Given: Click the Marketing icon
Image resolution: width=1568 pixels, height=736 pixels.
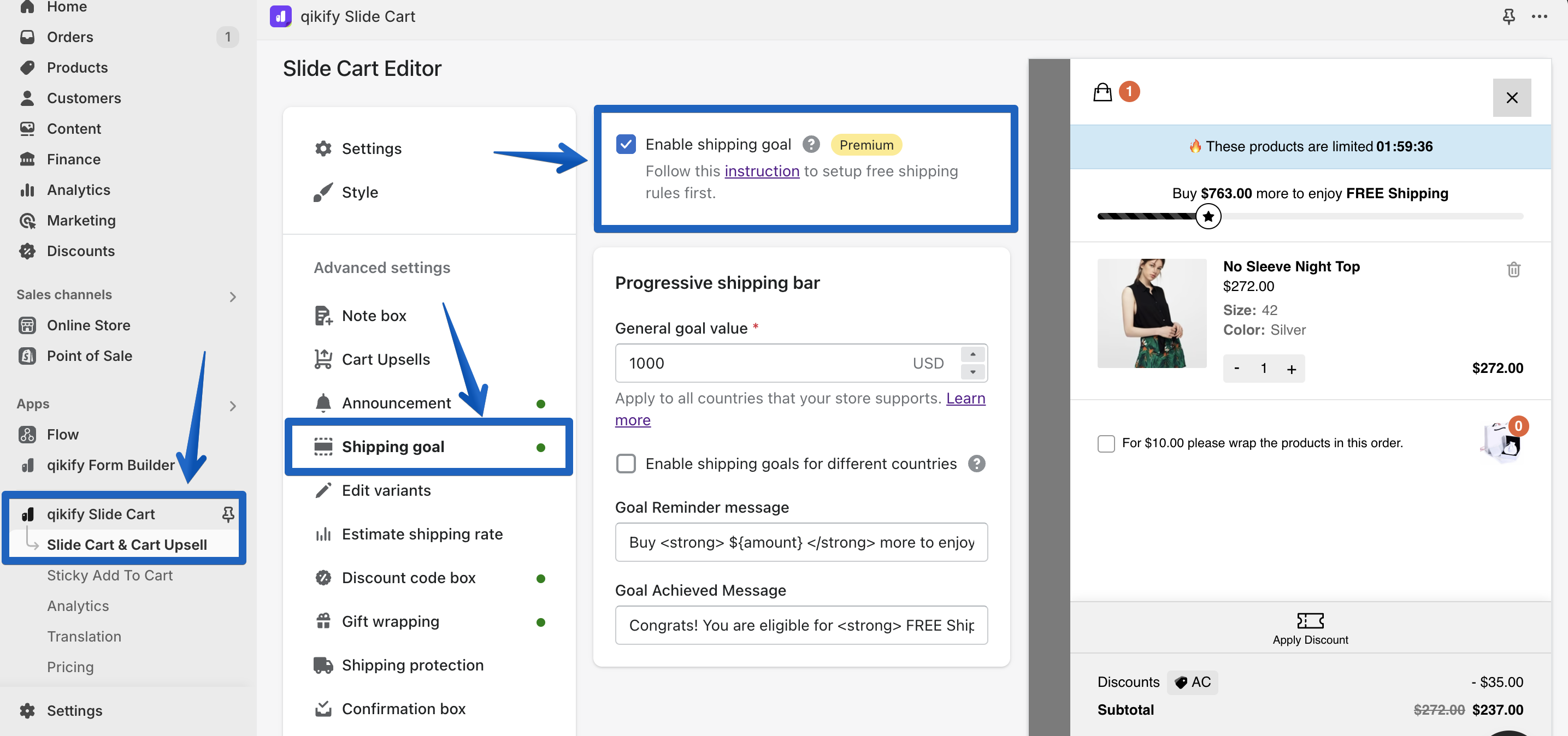Looking at the screenshot, I should coord(27,220).
